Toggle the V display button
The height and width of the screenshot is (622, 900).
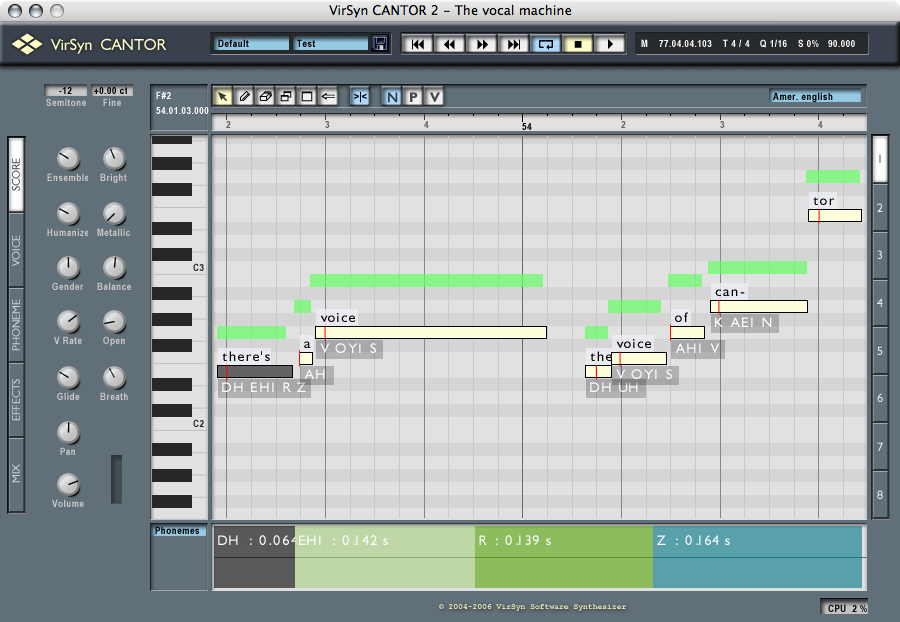(x=435, y=97)
